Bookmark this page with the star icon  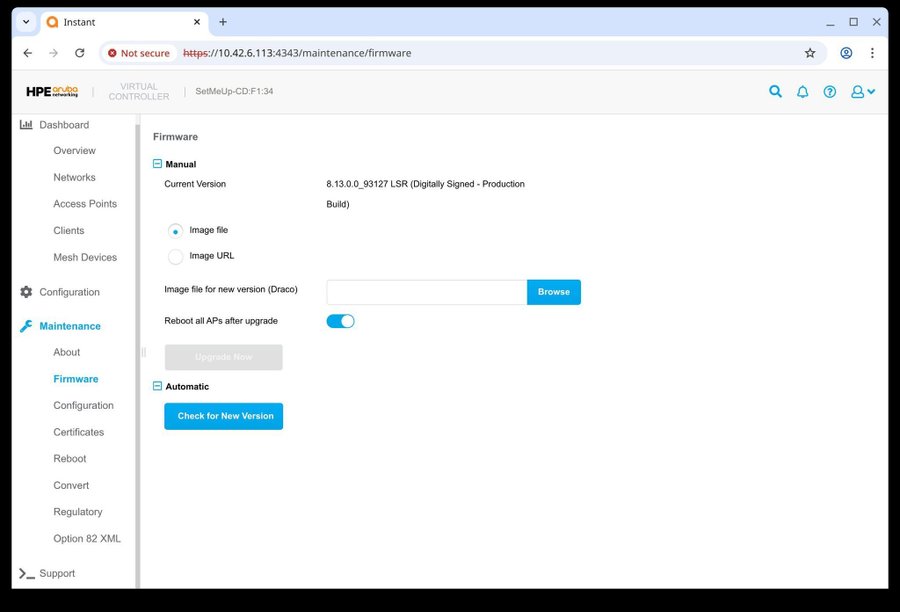click(810, 53)
